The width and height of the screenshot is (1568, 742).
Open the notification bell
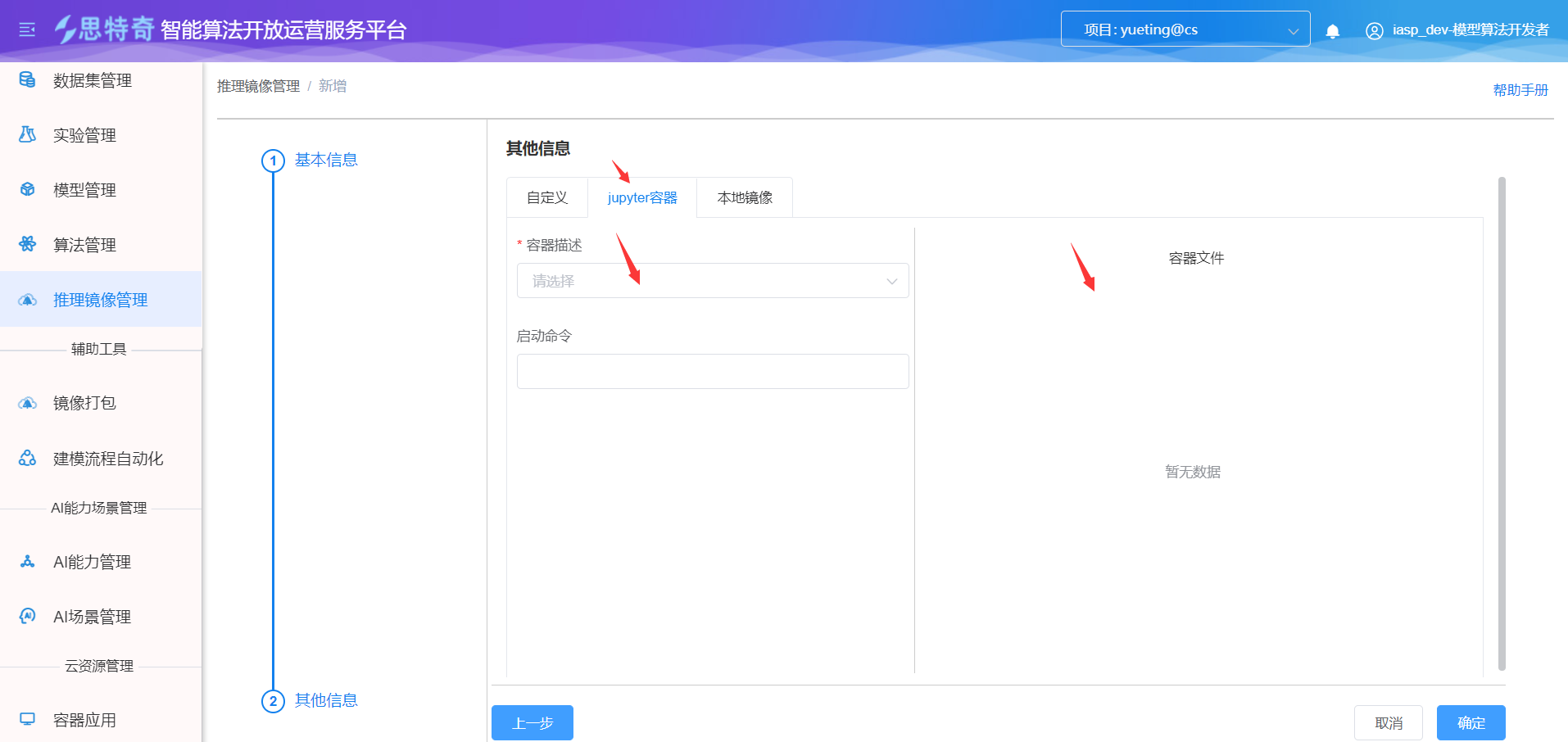click(x=1333, y=31)
